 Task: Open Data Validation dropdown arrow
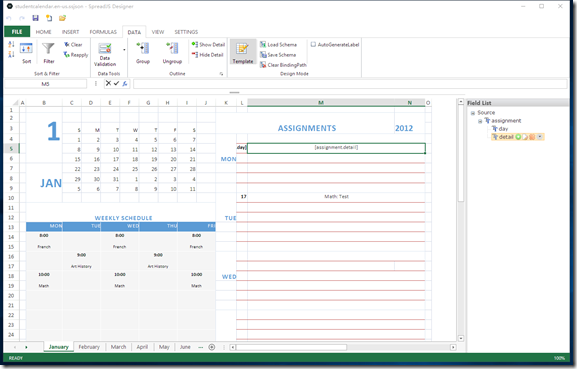[x=124, y=50]
